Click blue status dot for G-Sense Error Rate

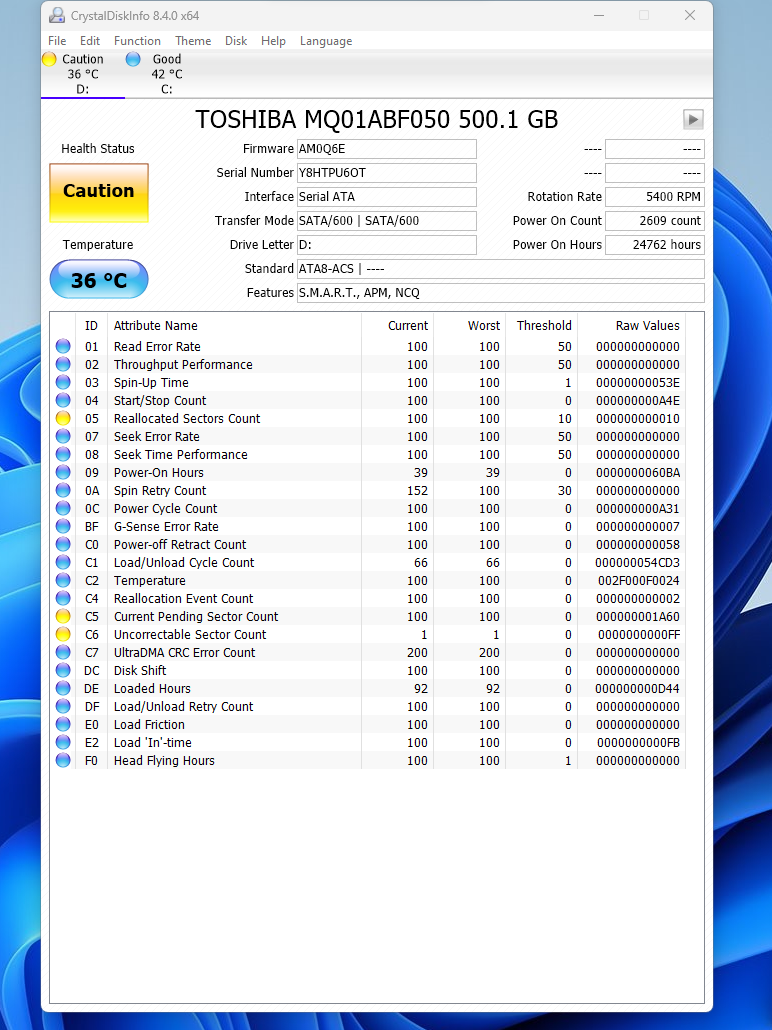click(63, 526)
